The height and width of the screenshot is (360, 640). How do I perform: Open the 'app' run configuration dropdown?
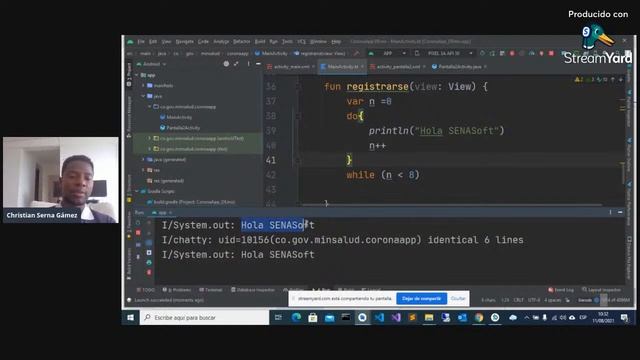pos(387,53)
